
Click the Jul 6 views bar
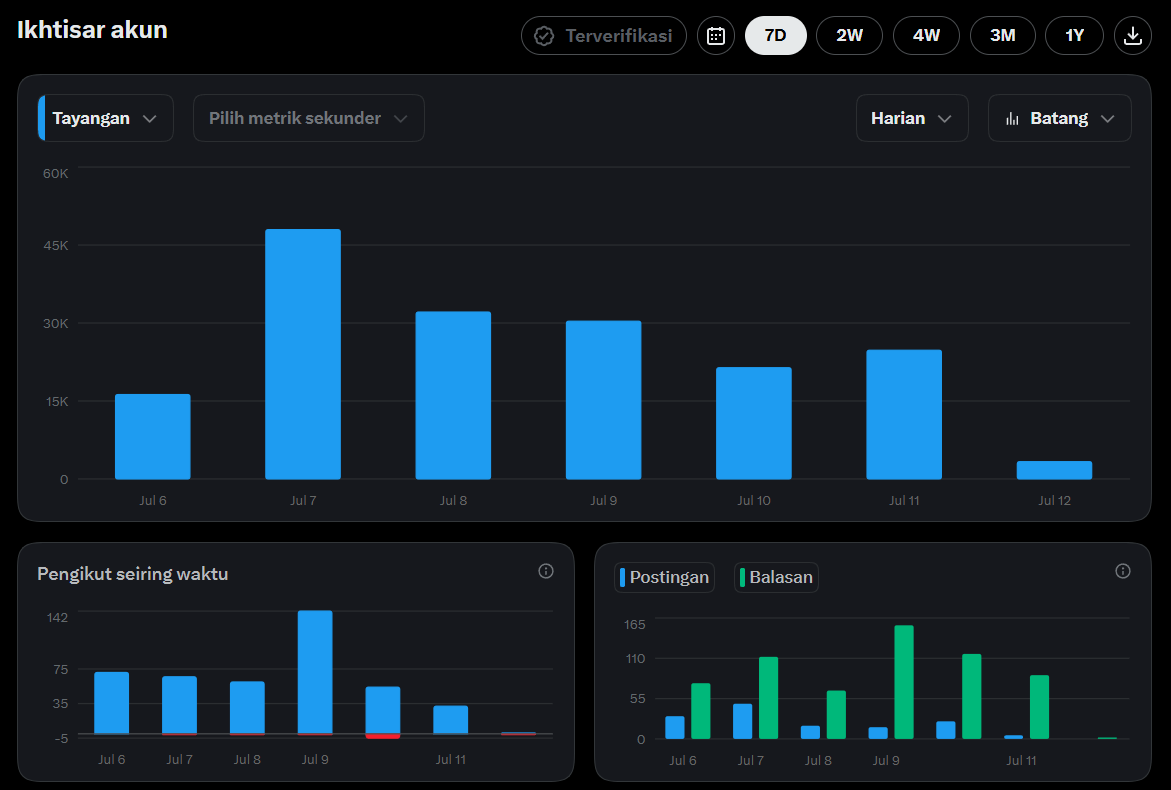pos(152,437)
